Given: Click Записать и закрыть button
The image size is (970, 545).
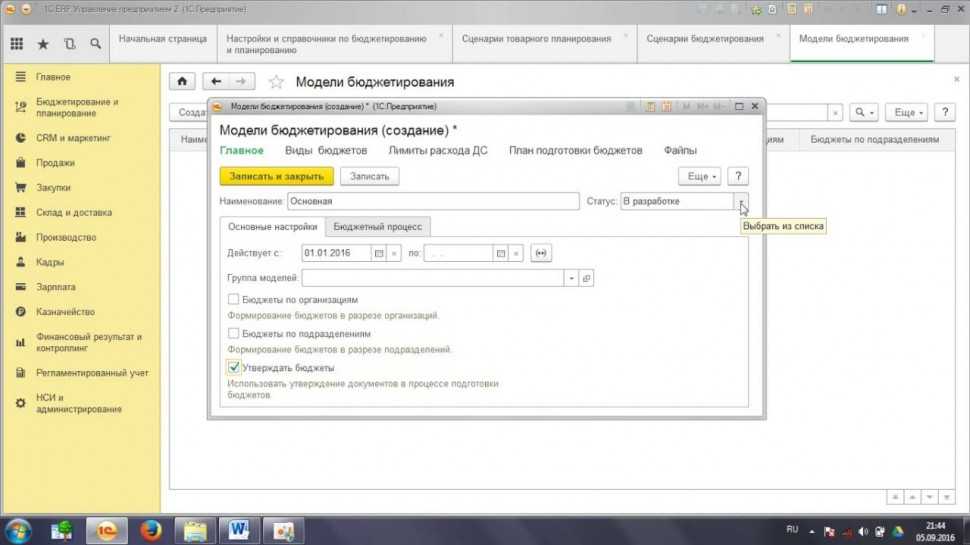Looking at the screenshot, I should click(277, 176).
